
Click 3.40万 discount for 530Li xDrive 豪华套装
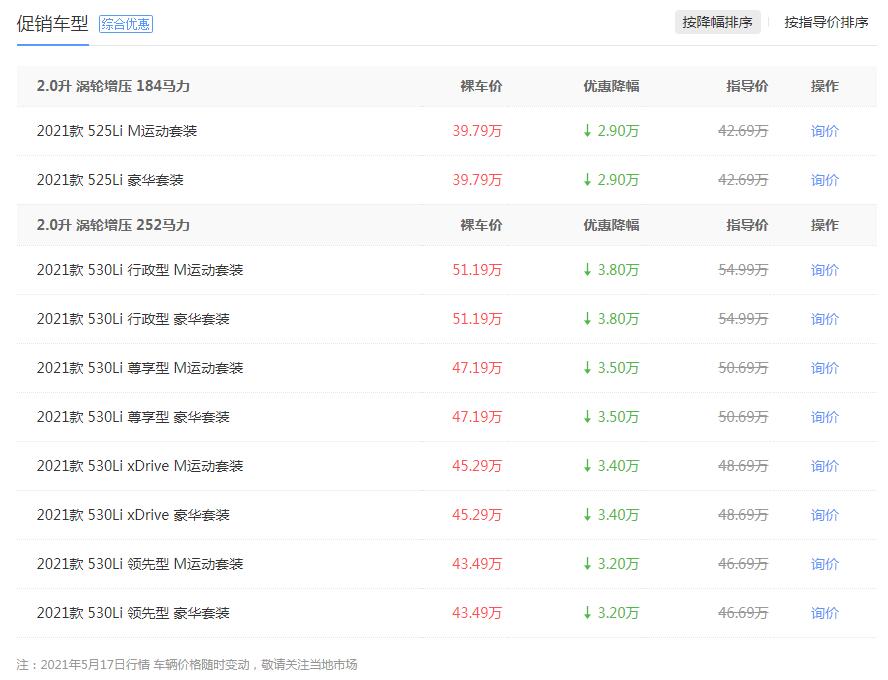(612, 515)
